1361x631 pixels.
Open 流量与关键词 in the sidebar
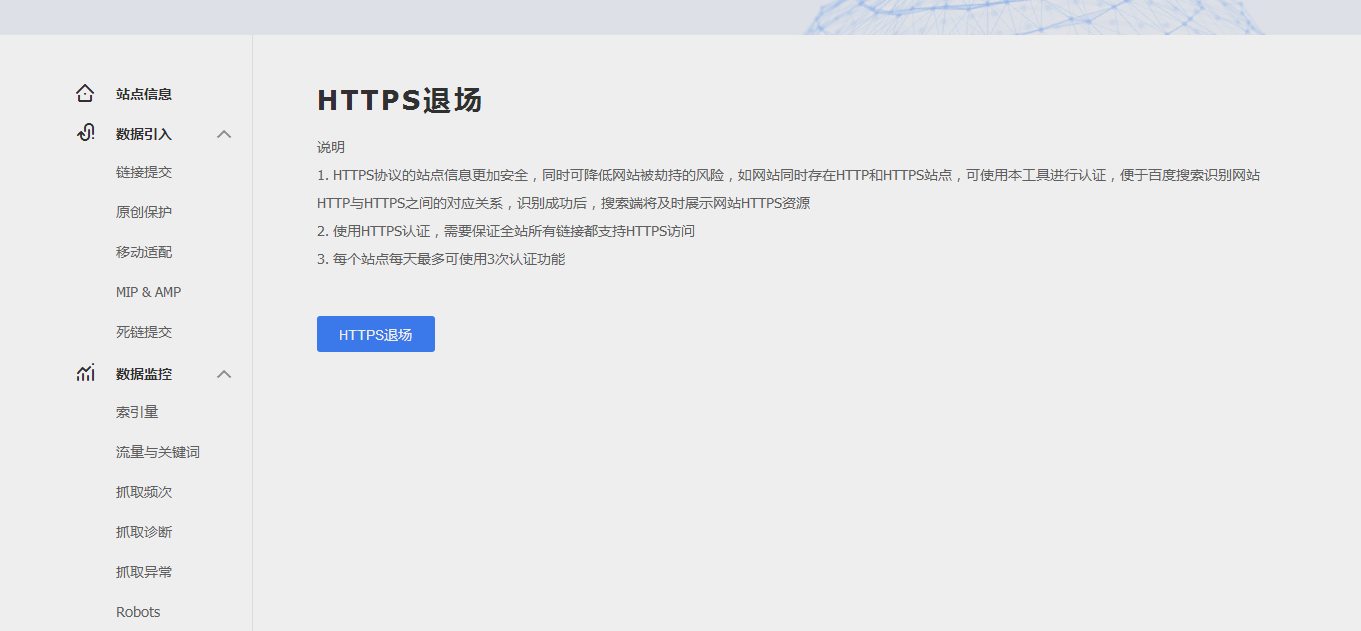[x=158, y=452]
